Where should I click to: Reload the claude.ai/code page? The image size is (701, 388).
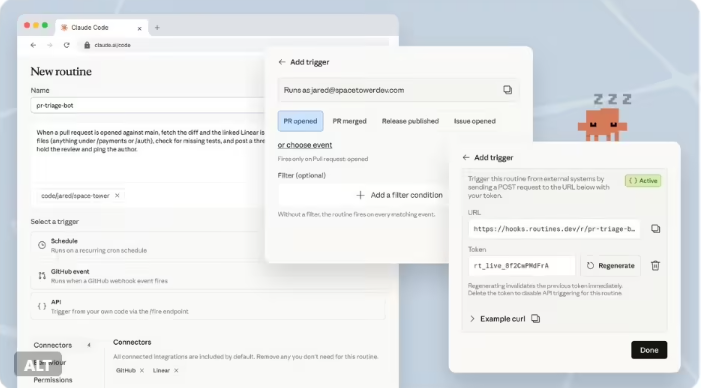coord(67,45)
